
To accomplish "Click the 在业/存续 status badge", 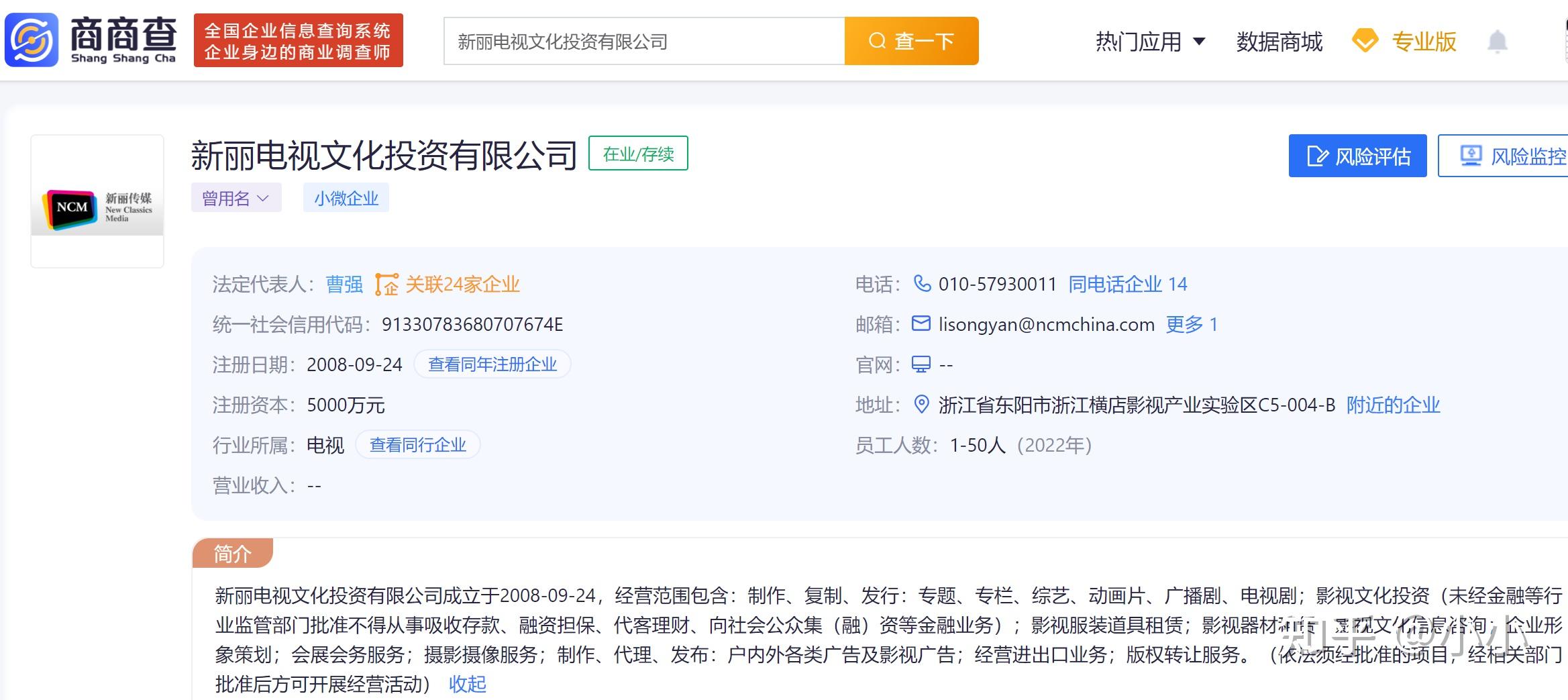I will point(638,154).
